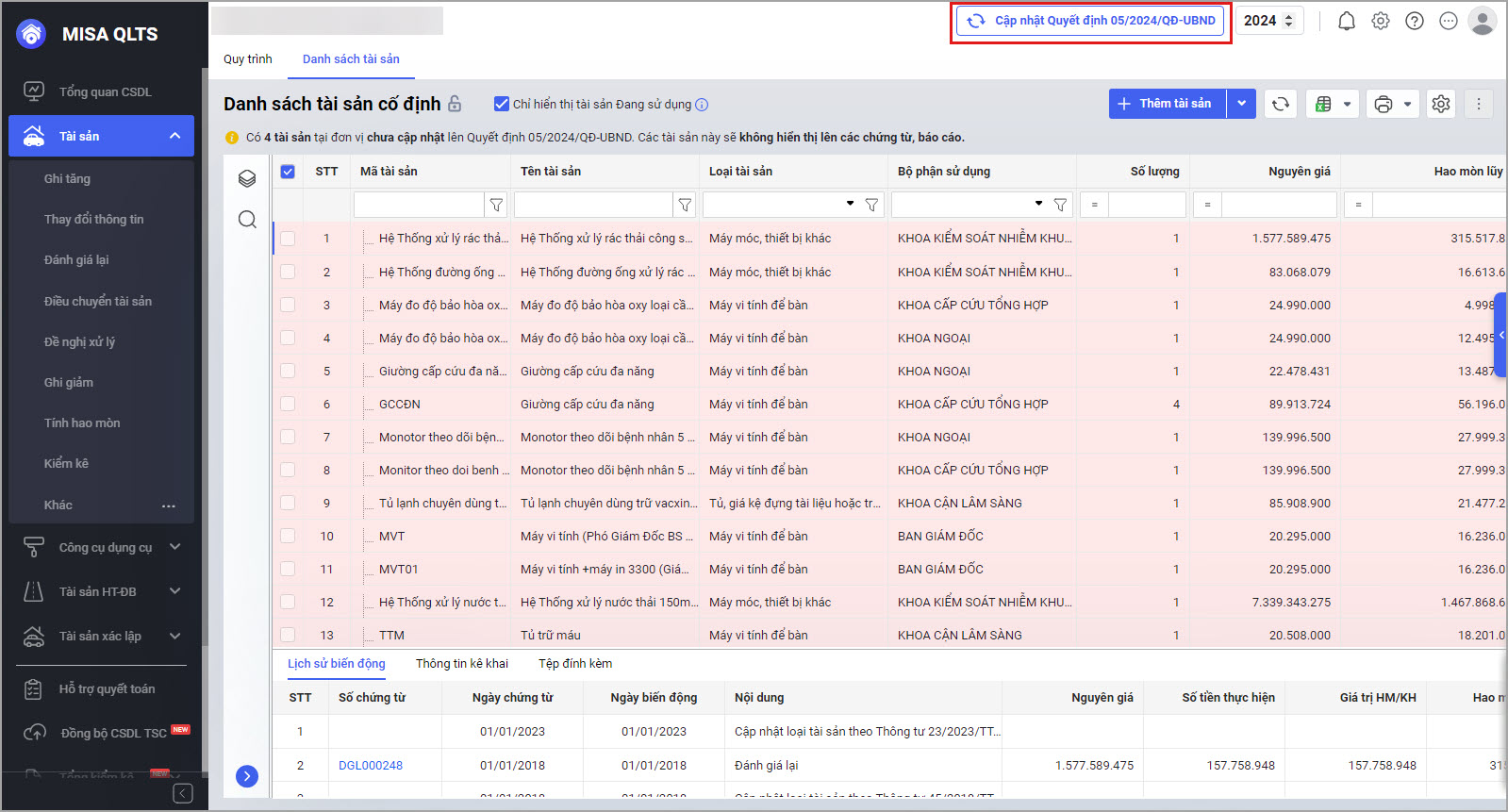This screenshot has width=1508, height=812.
Task: Click the magnifier search icon in left panel
Action: point(247,220)
